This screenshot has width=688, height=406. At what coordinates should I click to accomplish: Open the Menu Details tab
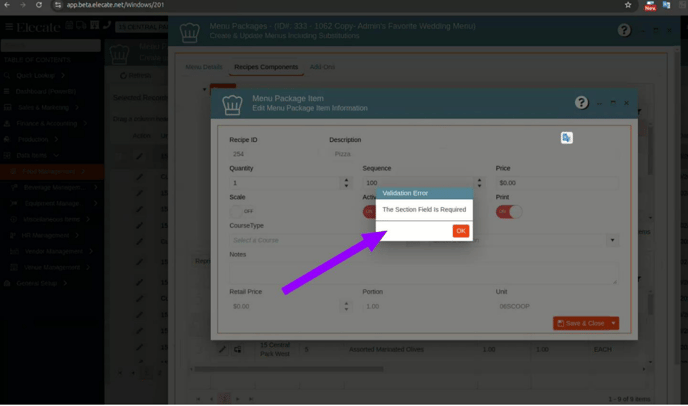click(x=204, y=67)
